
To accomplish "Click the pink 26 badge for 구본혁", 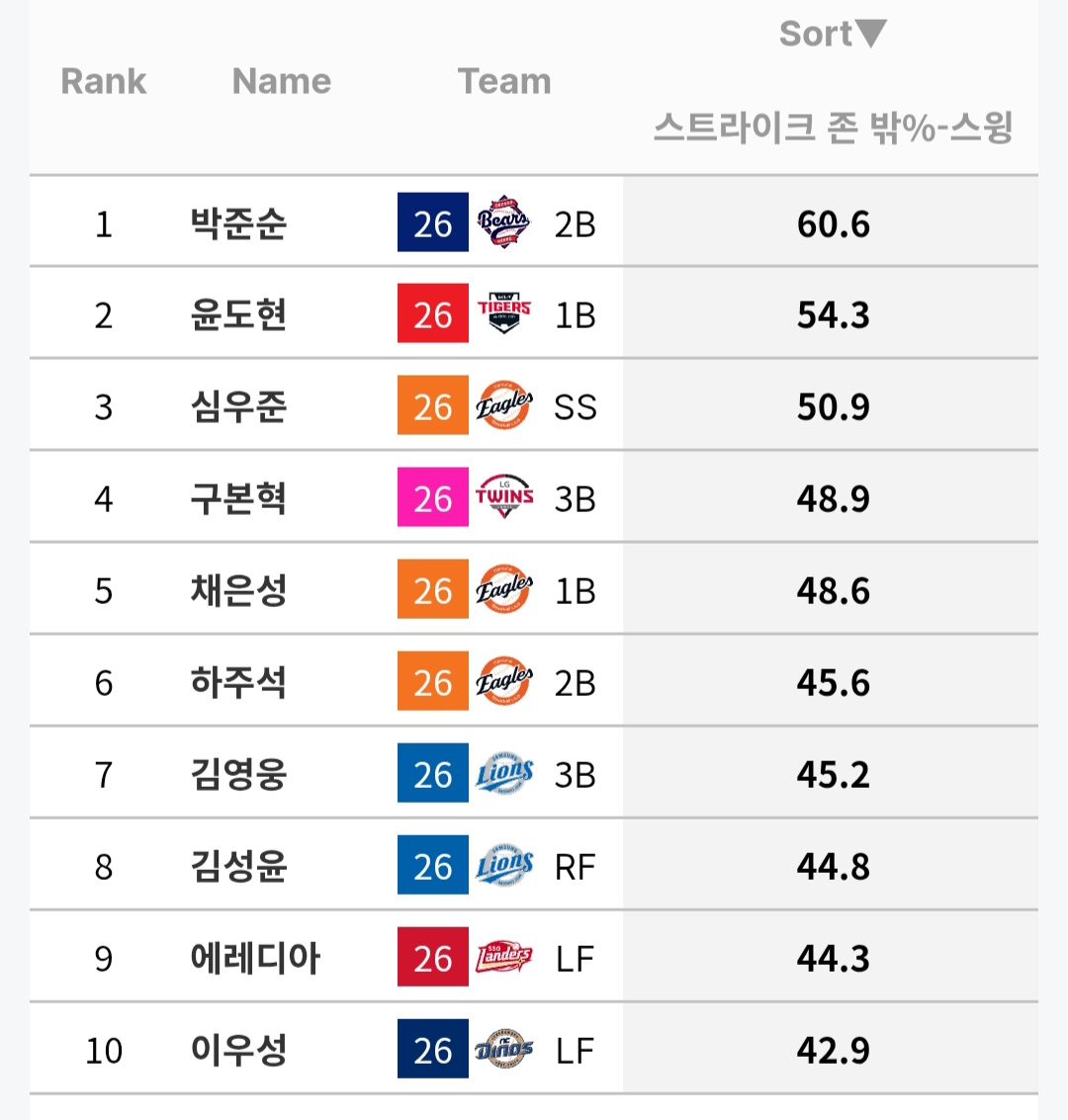I will tap(432, 498).
